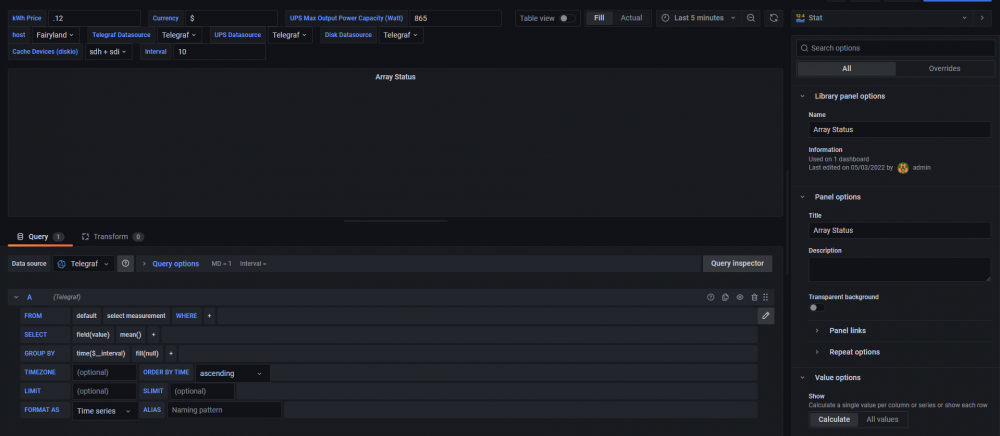Click the Interval value field
This screenshot has height=436, width=1000.
click(219, 52)
